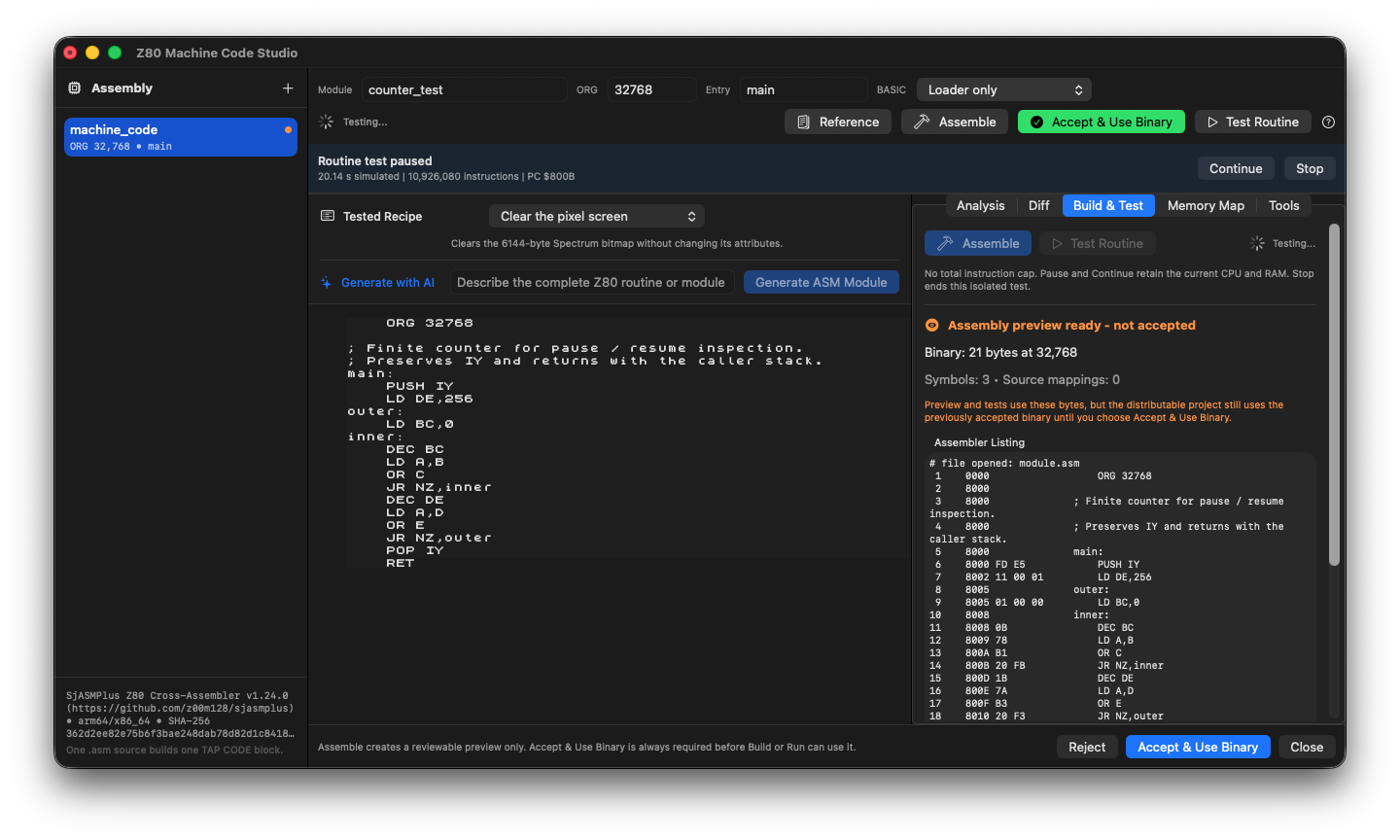The height and width of the screenshot is (840, 1400).
Task: Click the Testing spinner in Build & Test panel
Action: click(x=1257, y=244)
